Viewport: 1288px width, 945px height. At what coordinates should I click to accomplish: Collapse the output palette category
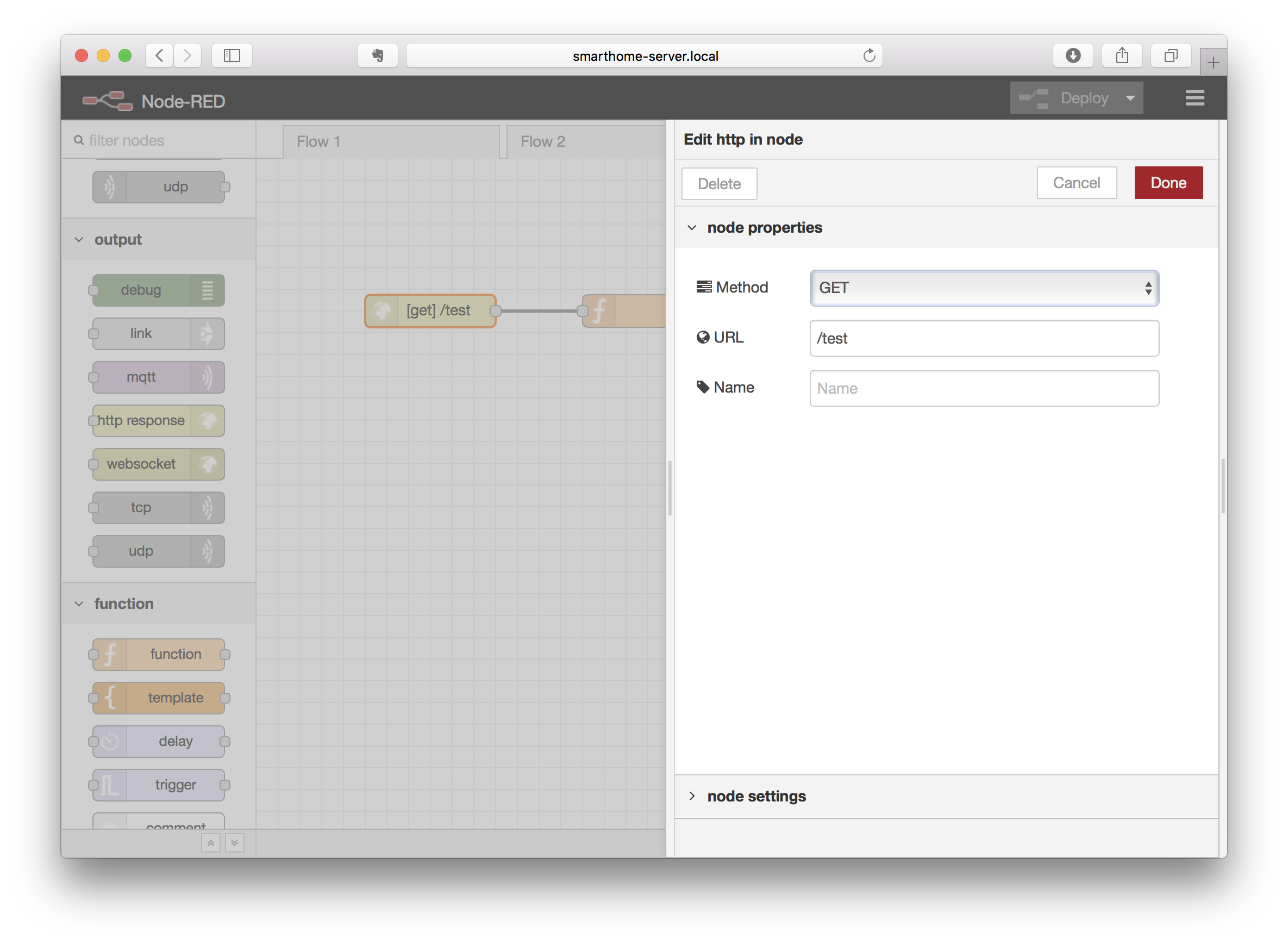(79, 239)
